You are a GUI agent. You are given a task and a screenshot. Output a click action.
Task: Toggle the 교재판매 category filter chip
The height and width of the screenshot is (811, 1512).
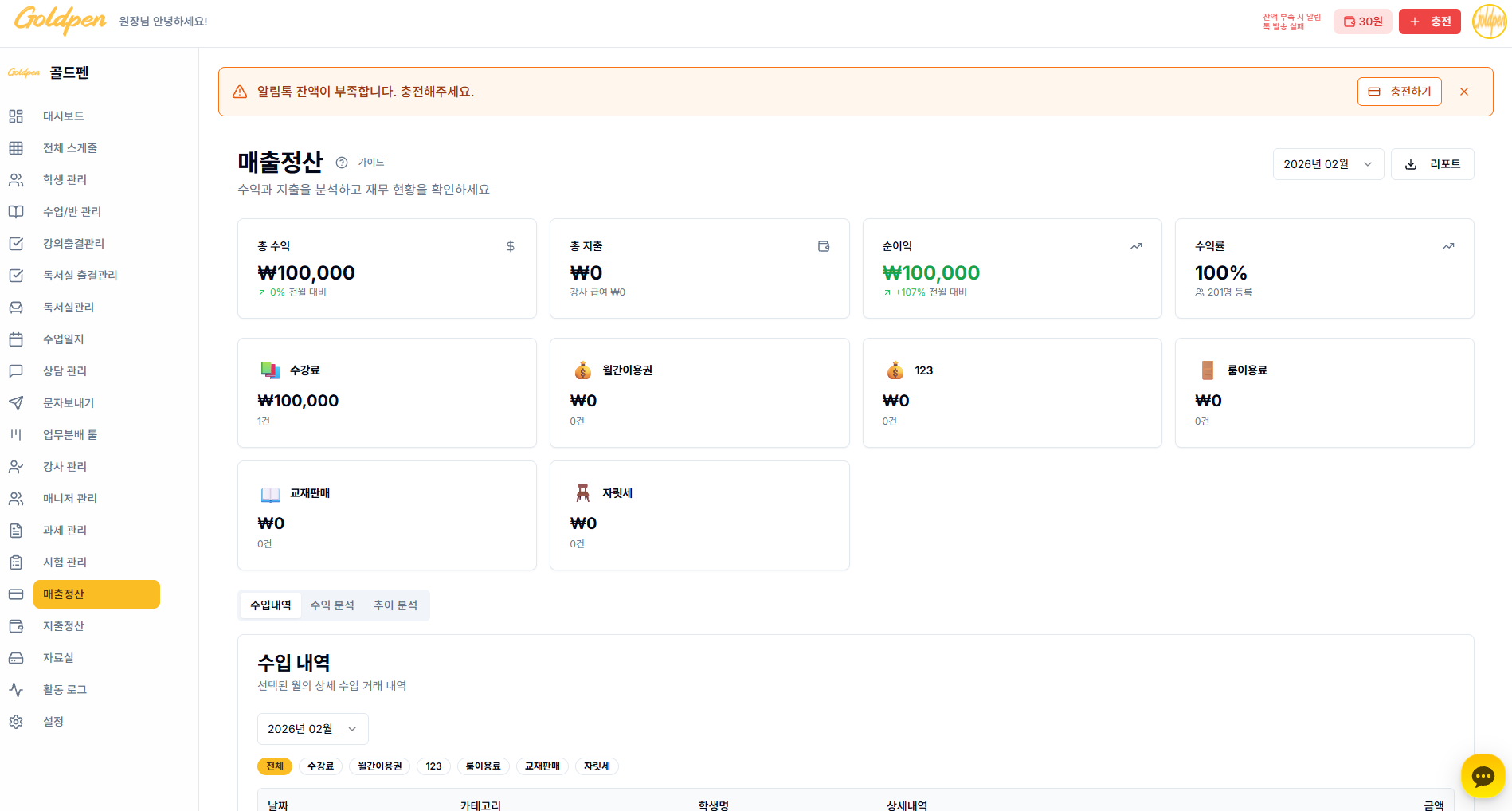(542, 766)
